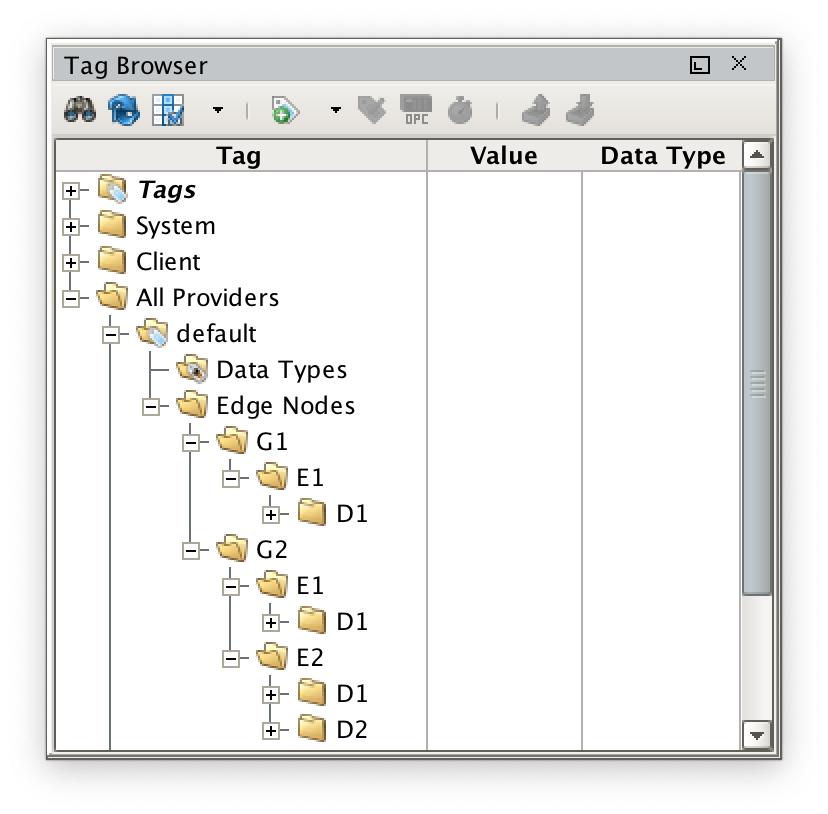The image size is (828, 814).
Task: Collapse the All Providers node
Action: click(x=71, y=298)
